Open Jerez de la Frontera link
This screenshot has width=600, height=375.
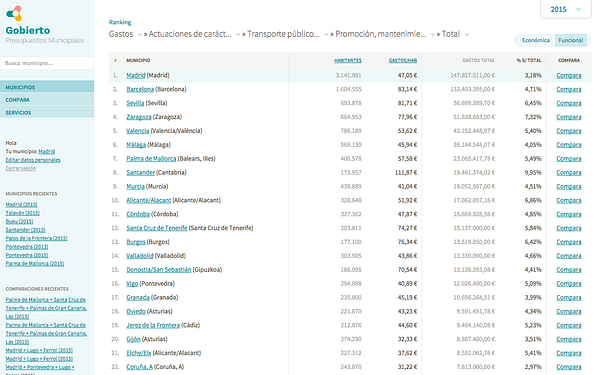point(153,325)
